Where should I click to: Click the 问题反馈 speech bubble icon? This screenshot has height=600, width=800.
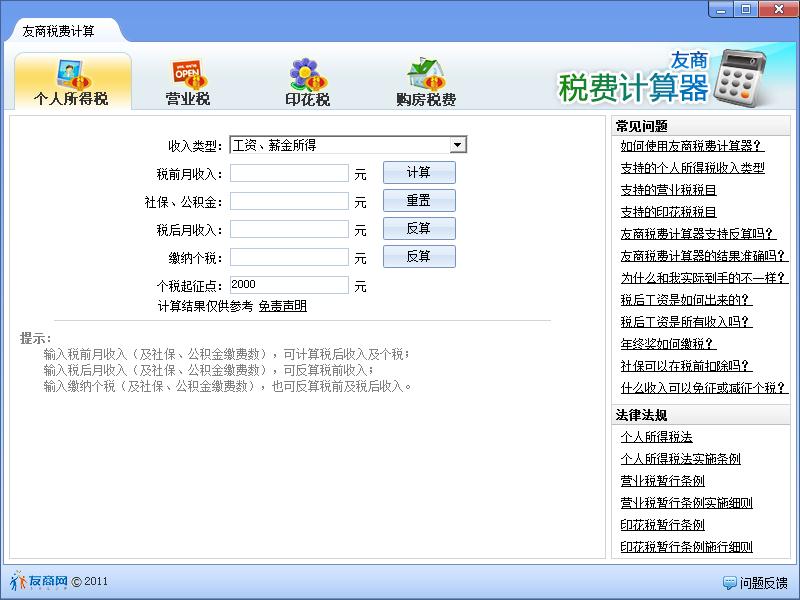[729, 581]
